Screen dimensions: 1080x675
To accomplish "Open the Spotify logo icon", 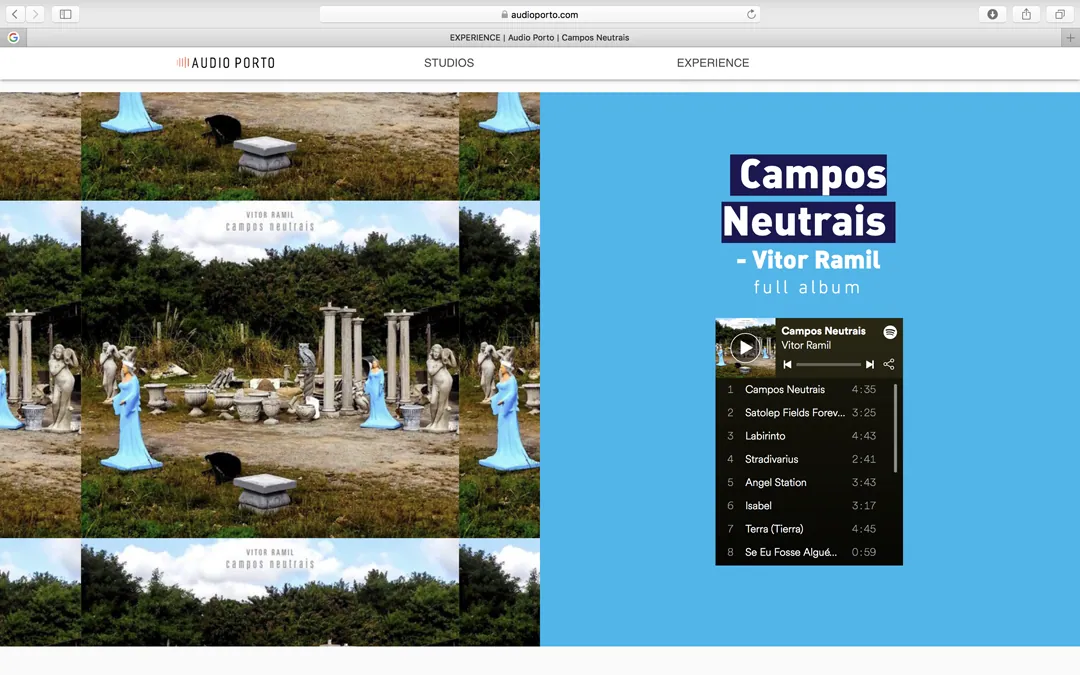I will click(x=890, y=332).
